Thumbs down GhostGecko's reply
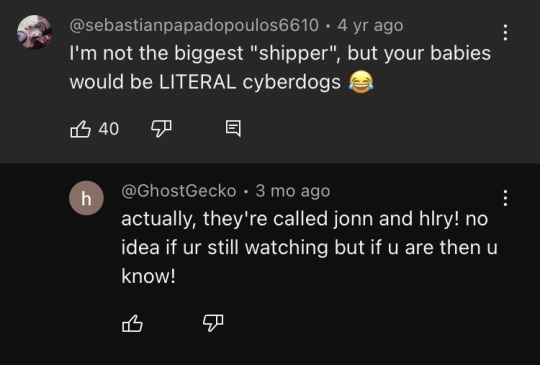Screen dimensions: 540x365 213,323
